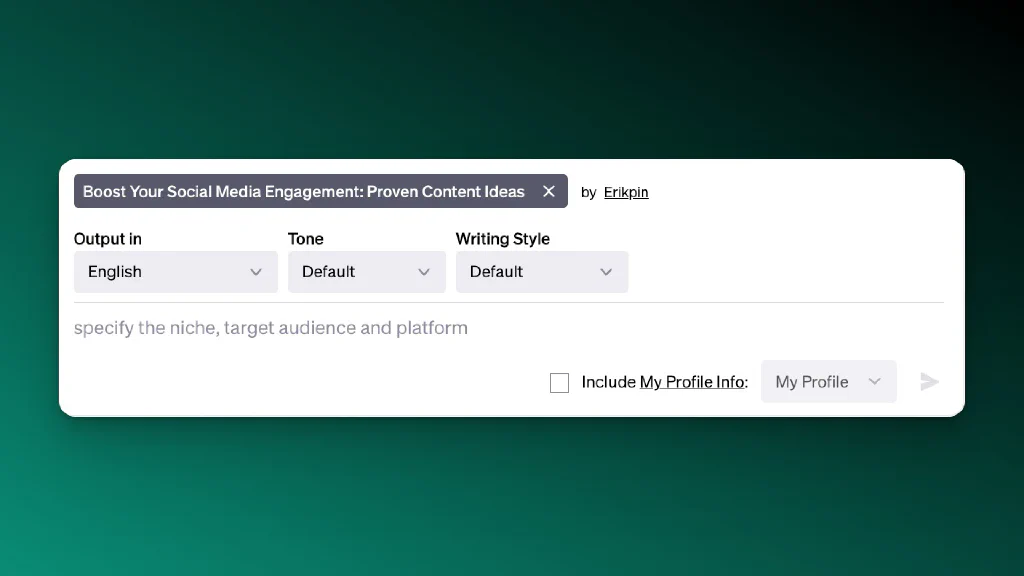Expand the Writing Style Default dropdown

[542, 272]
